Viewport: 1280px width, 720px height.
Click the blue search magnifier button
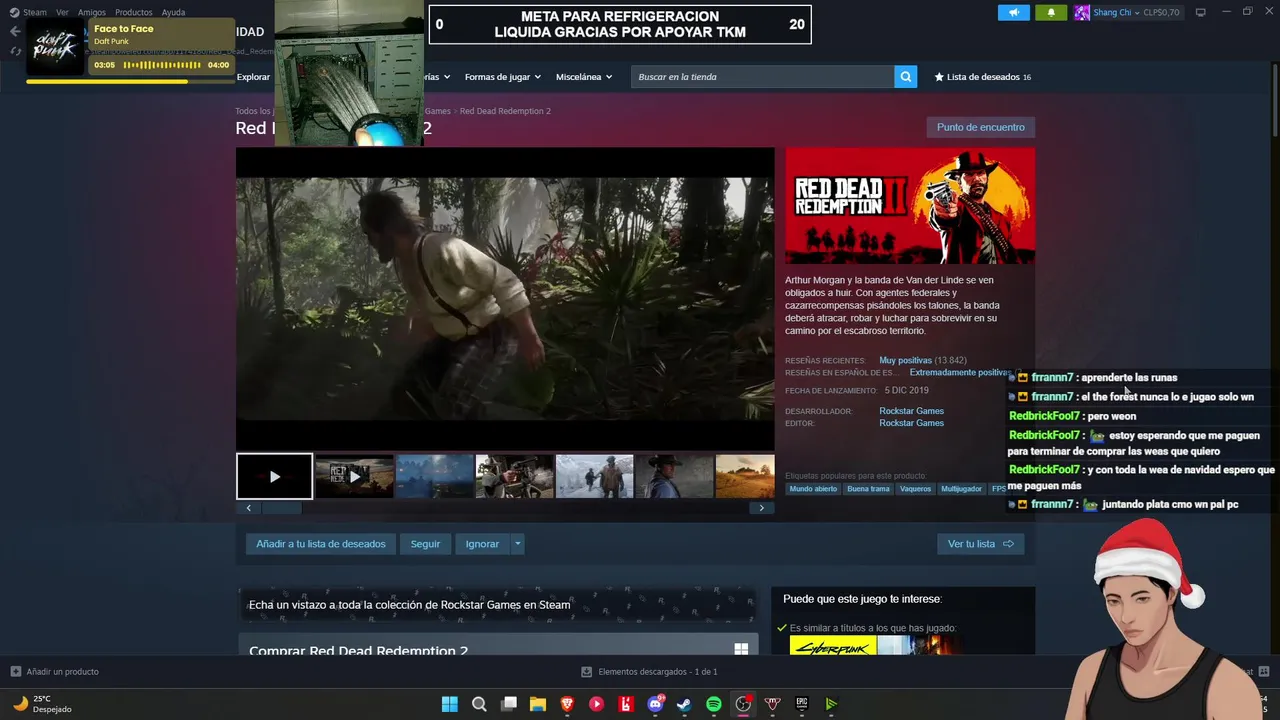905,77
